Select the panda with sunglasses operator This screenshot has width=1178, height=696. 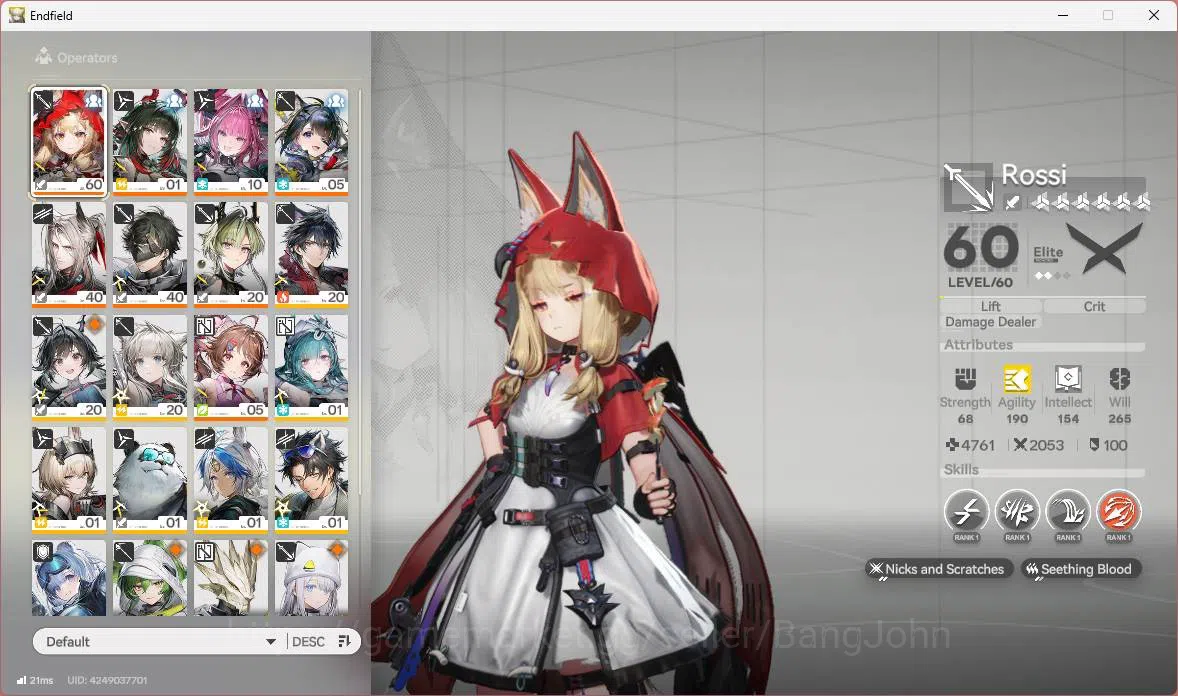[x=150, y=480]
